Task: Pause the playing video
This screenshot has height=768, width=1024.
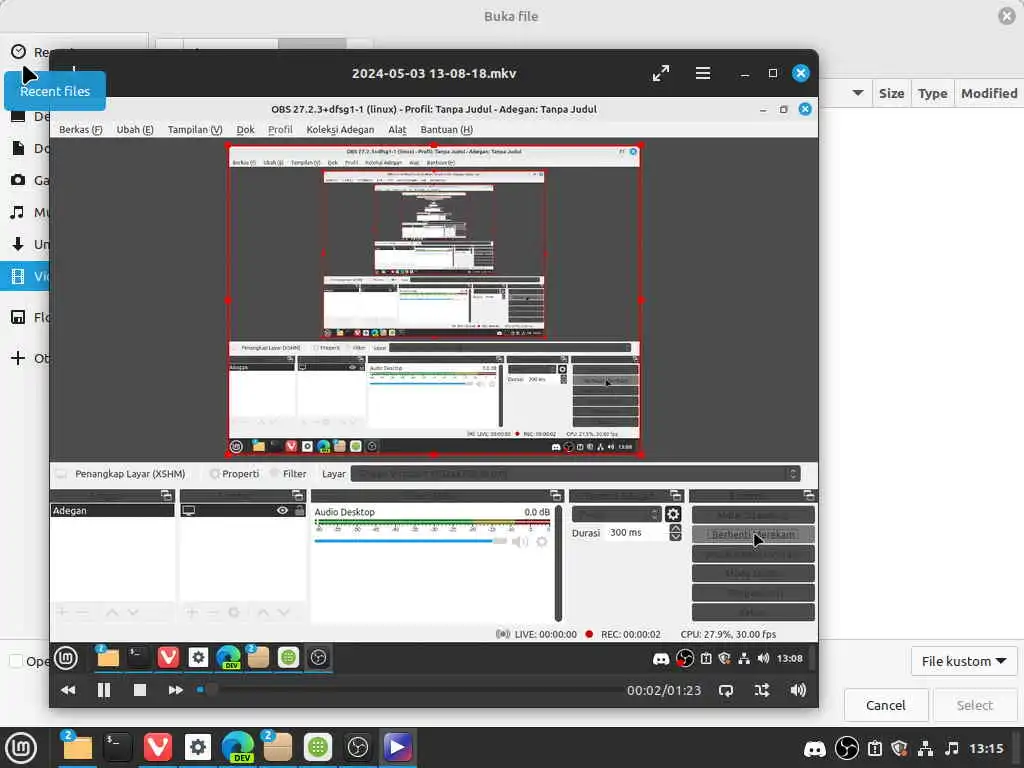Action: pos(104,690)
